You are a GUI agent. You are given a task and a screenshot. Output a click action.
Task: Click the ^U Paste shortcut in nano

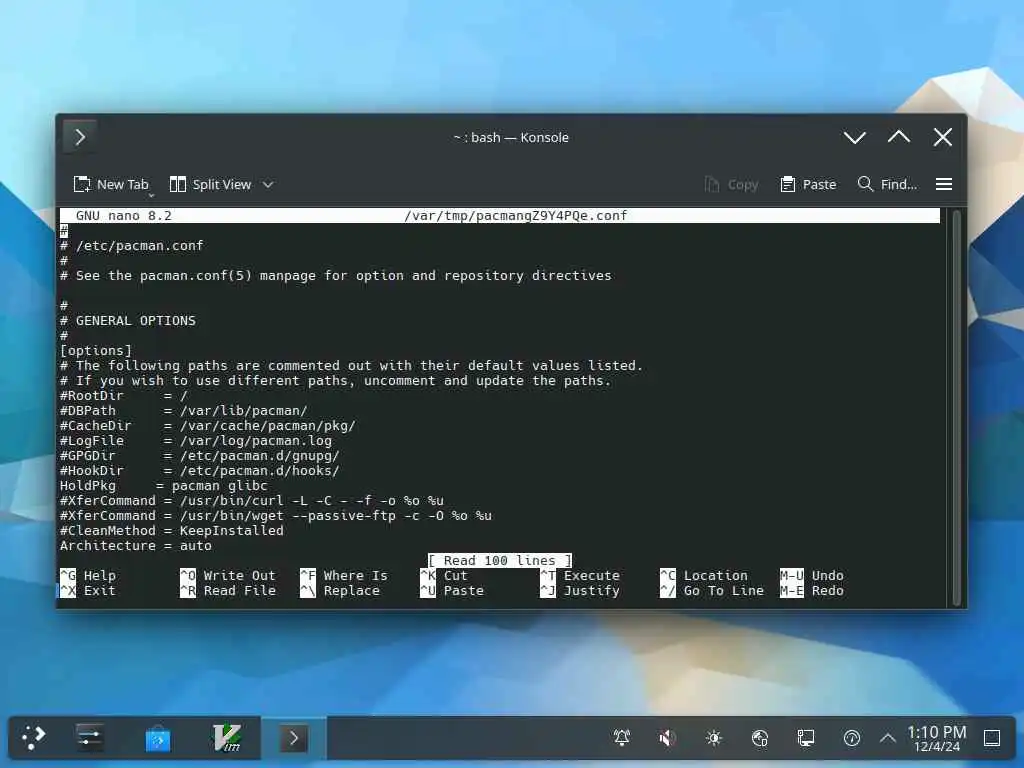(452, 590)
